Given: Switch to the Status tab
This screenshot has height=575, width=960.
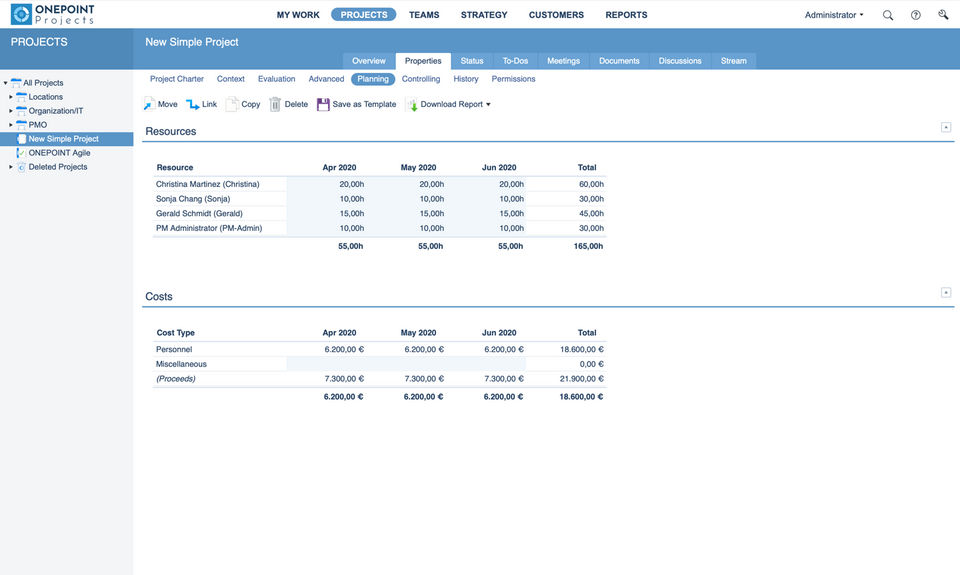Looking at the screenshot, I should pyautogui.click(x=471, y=61).
